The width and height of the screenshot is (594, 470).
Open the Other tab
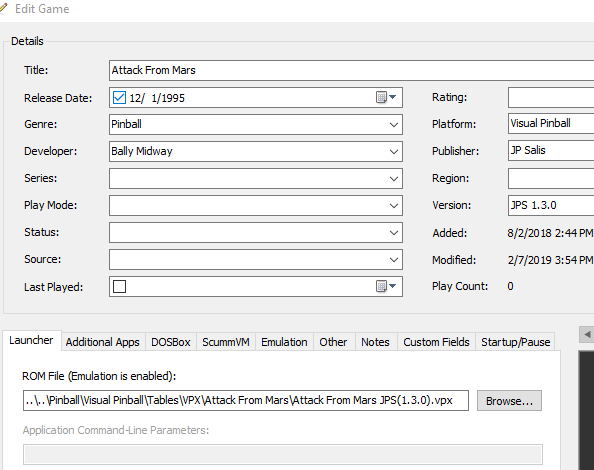pyautogui.click(x=333, y=342)
